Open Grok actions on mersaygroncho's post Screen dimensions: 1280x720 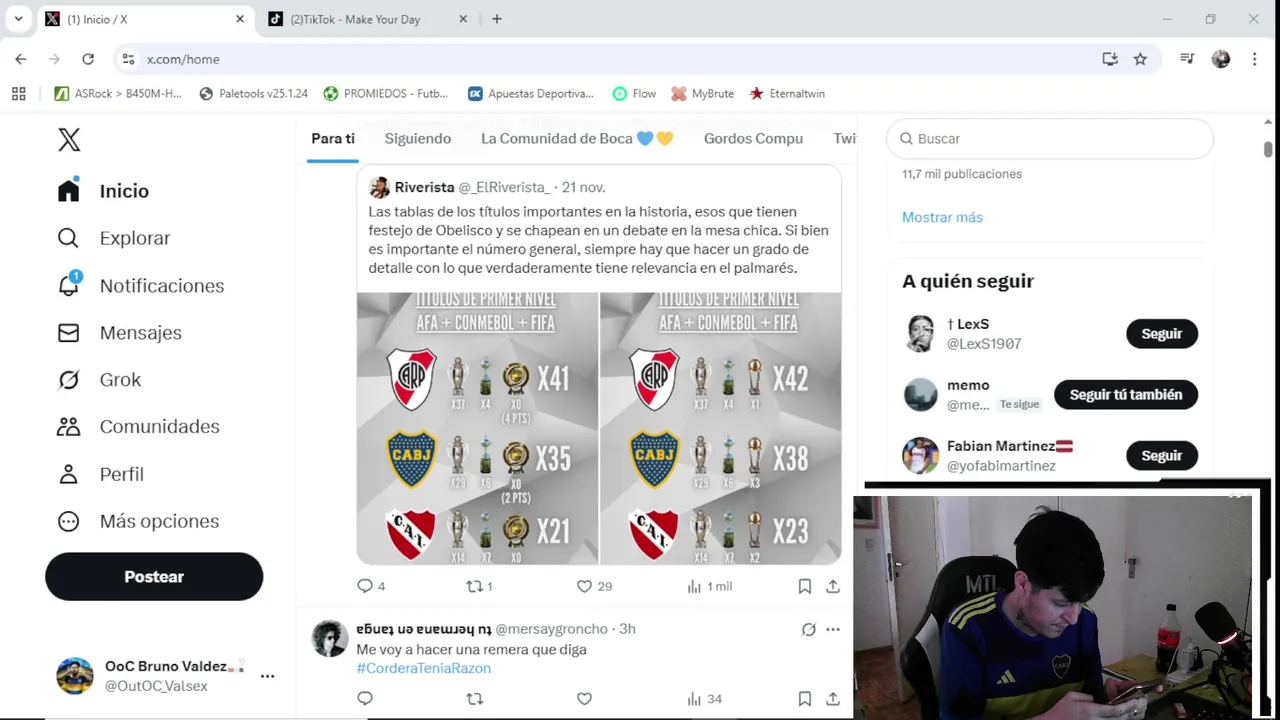point(808,629)
